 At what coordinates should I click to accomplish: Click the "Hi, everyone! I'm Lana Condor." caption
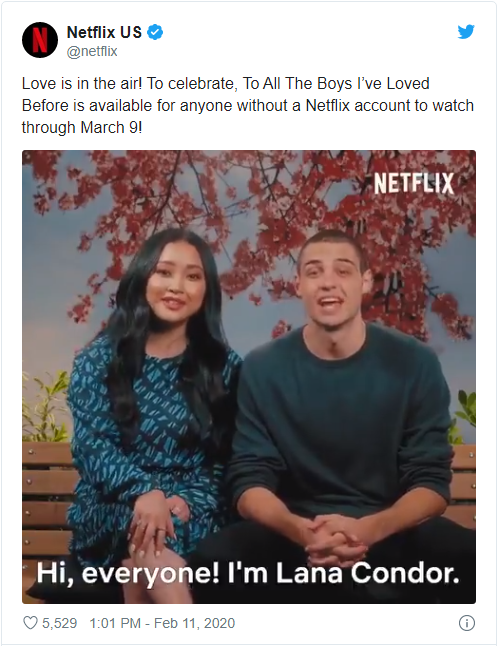pos(248,573)
